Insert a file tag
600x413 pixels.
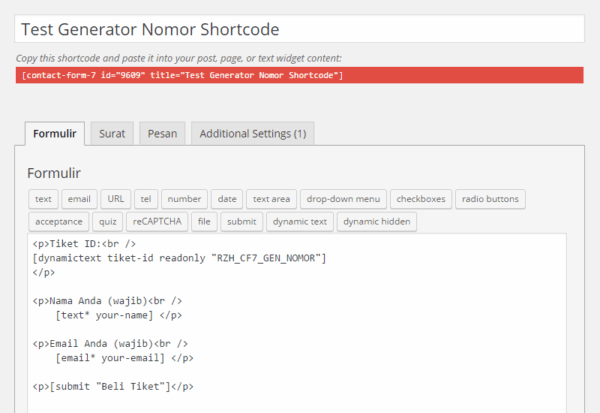click(x=204, y=222)
